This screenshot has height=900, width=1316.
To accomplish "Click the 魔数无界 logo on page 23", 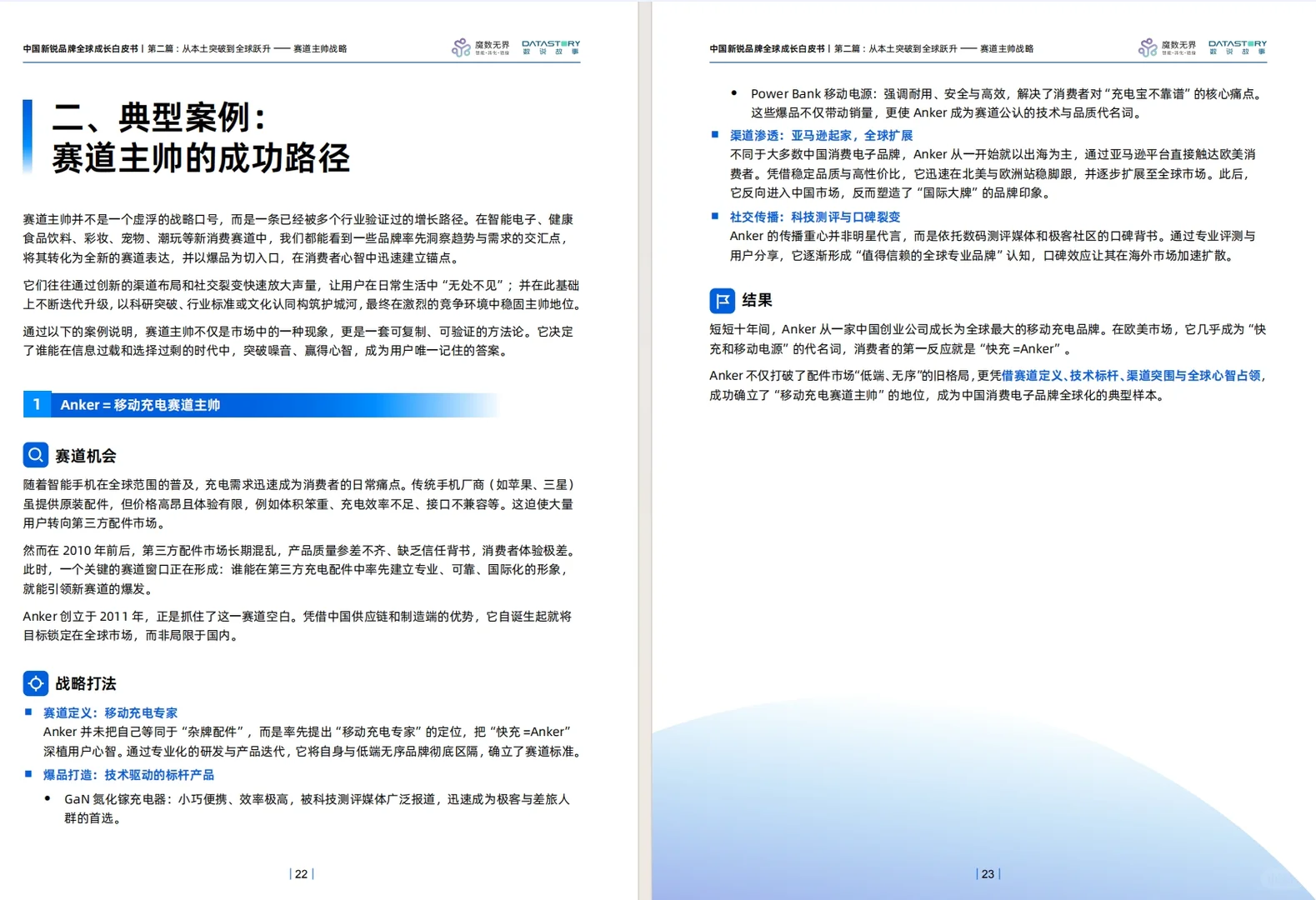I will point(1168,47).
